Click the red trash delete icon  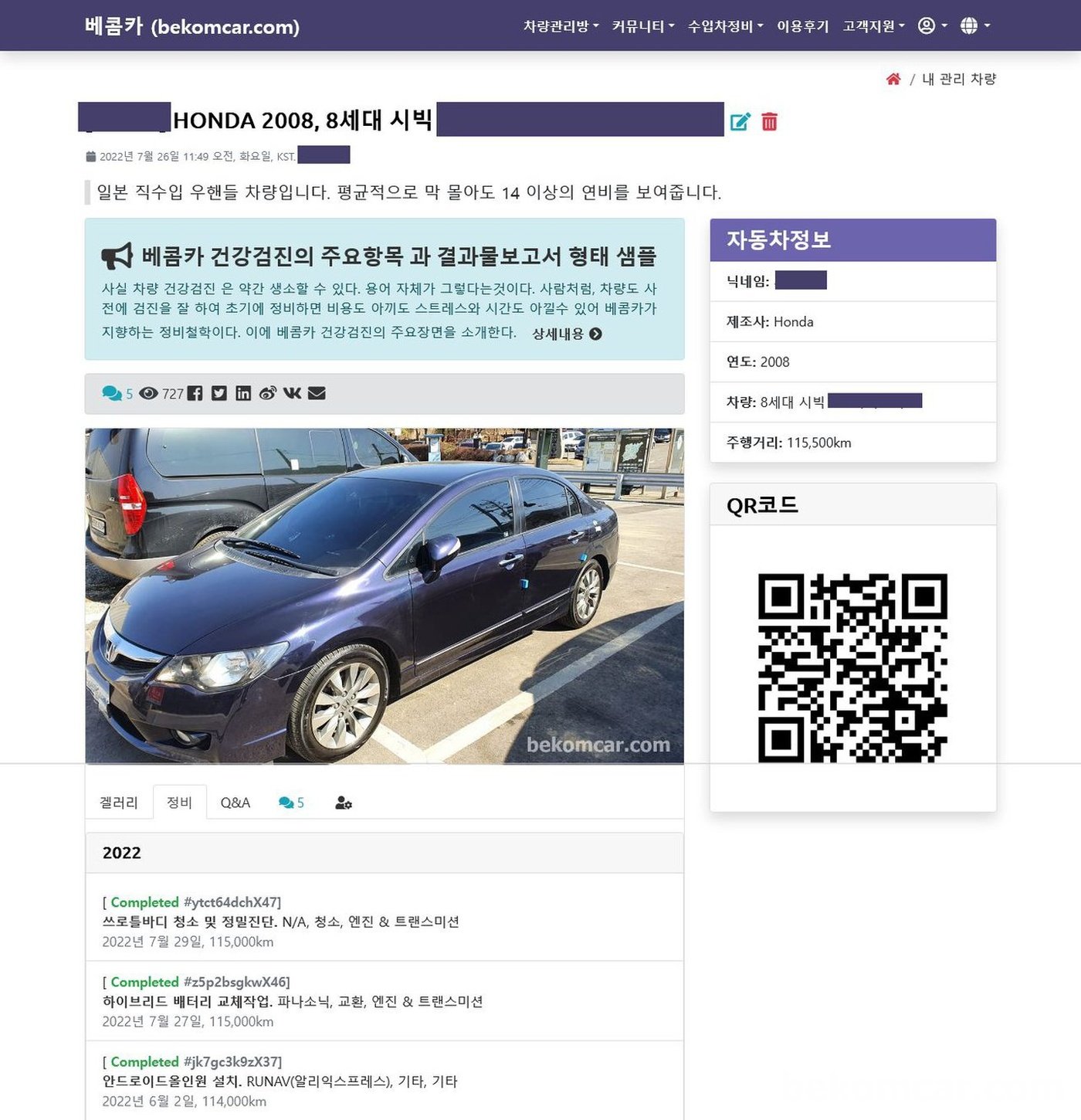pos(769,122)
